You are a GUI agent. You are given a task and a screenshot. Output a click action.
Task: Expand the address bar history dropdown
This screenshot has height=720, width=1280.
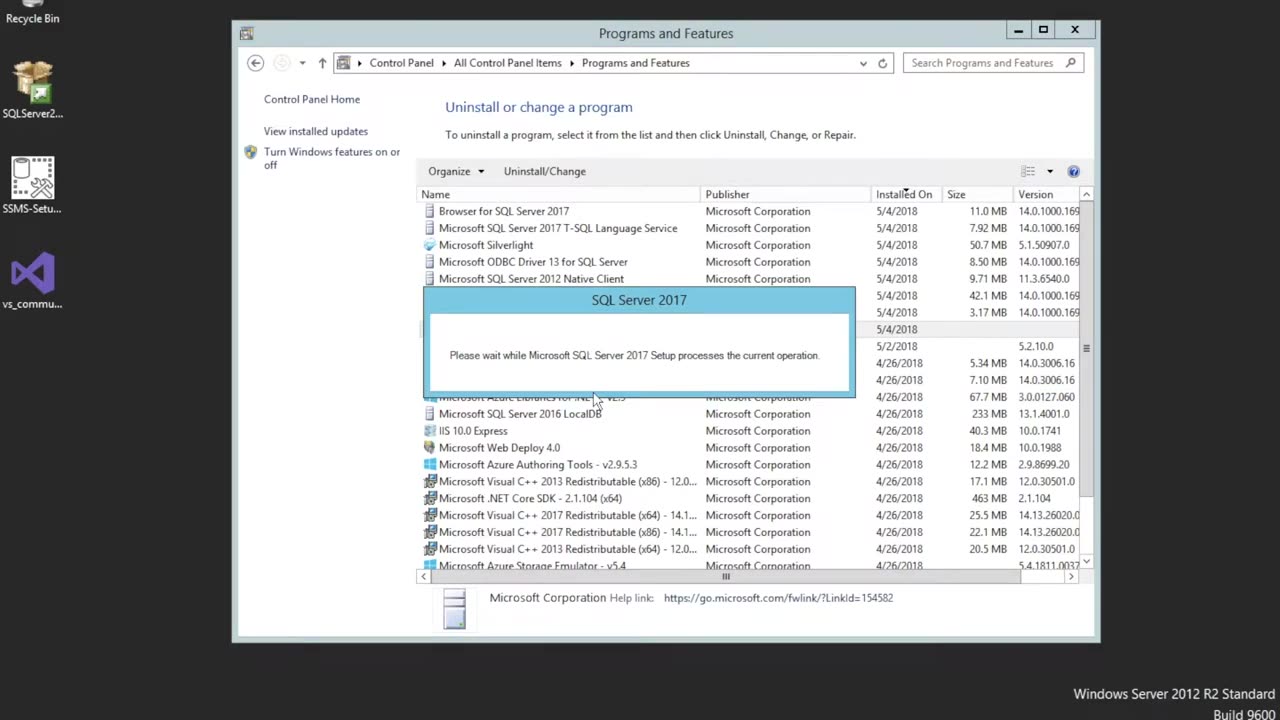tap(863, 63)
